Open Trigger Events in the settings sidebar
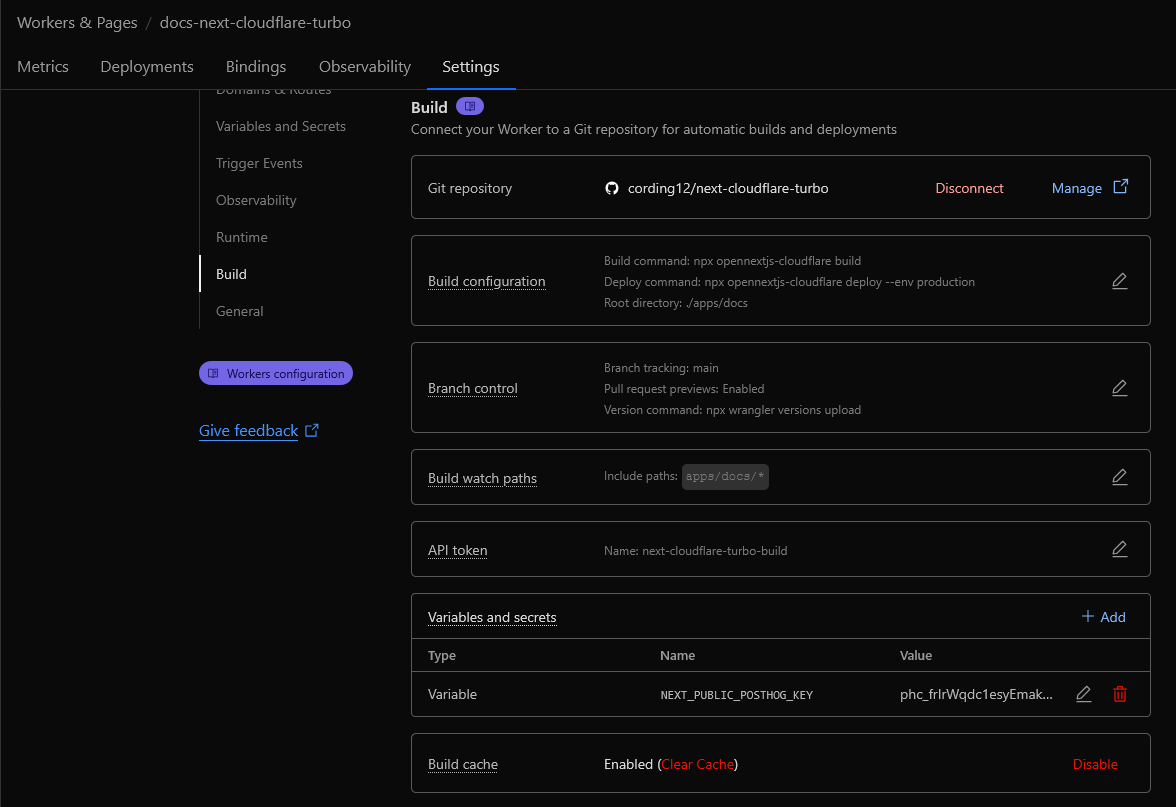 coord(259,163)
